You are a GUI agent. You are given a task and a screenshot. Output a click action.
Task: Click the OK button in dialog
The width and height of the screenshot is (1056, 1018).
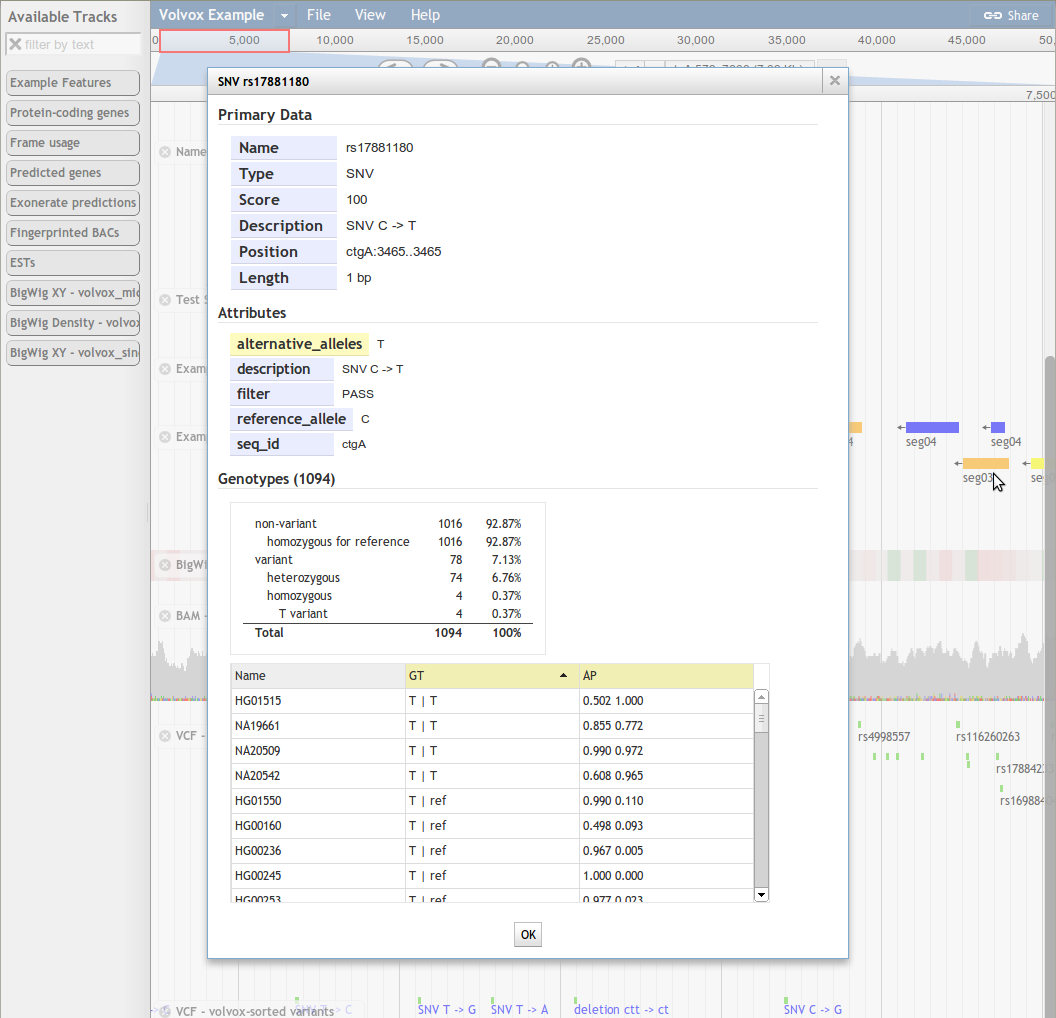point(528,935)
